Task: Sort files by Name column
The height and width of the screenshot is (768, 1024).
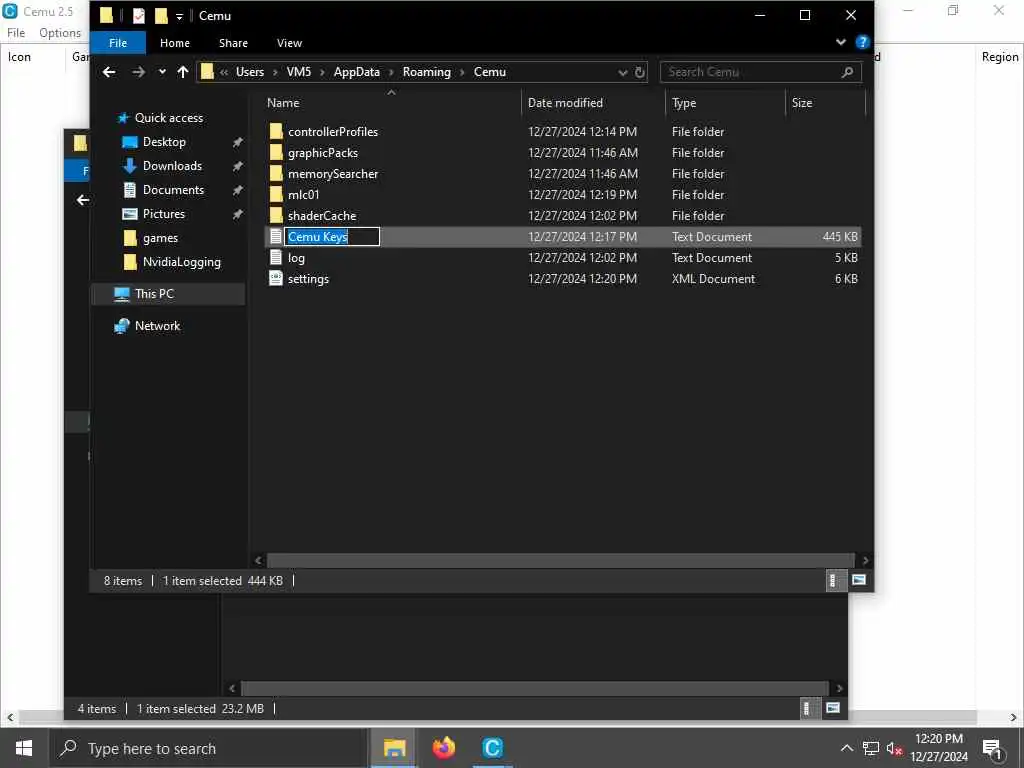Action: [283, 103]
